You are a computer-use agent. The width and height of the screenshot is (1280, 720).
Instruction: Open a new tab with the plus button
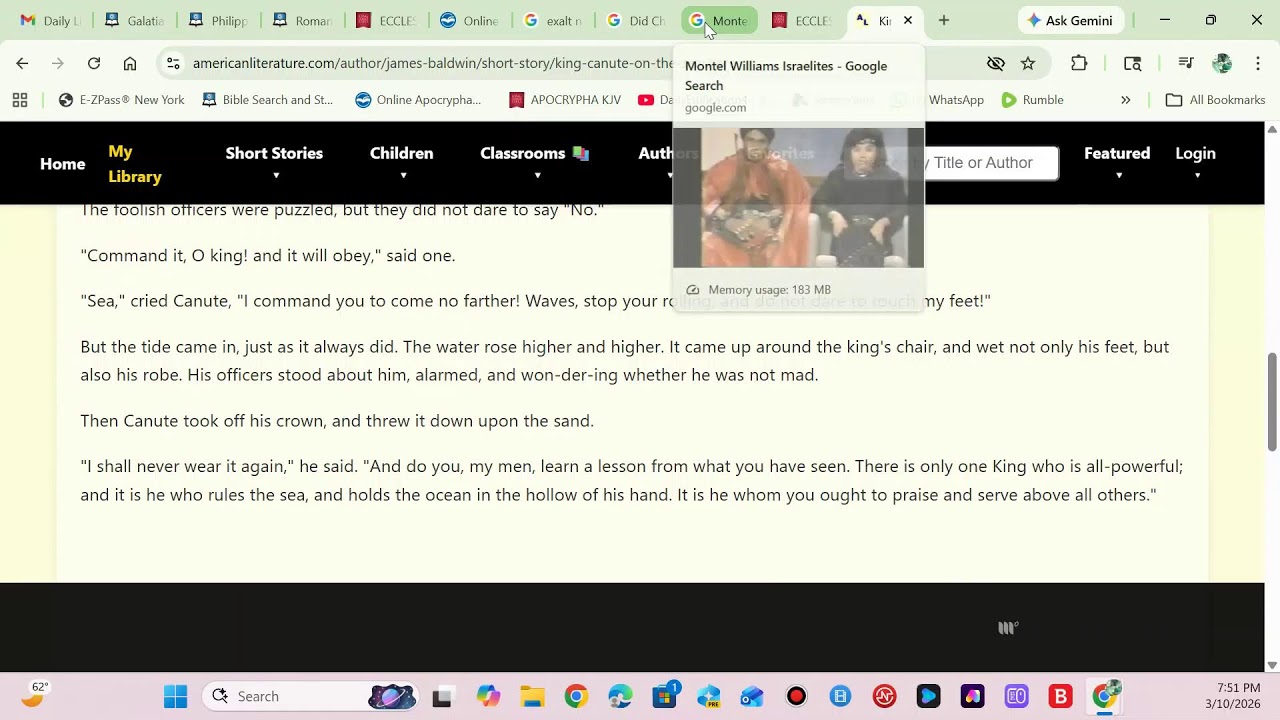[x=943, y=20]
